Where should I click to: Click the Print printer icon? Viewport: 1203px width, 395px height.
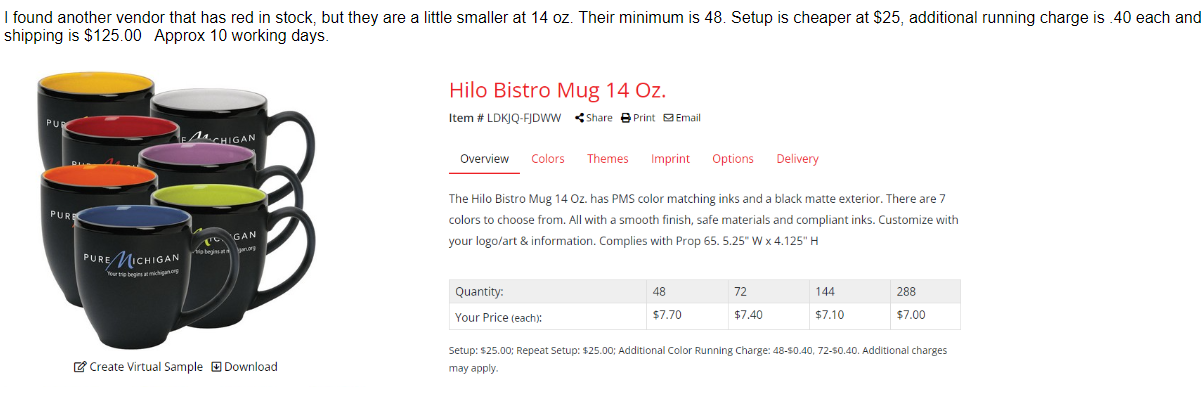pyautogui.click(x=626, y=118)
